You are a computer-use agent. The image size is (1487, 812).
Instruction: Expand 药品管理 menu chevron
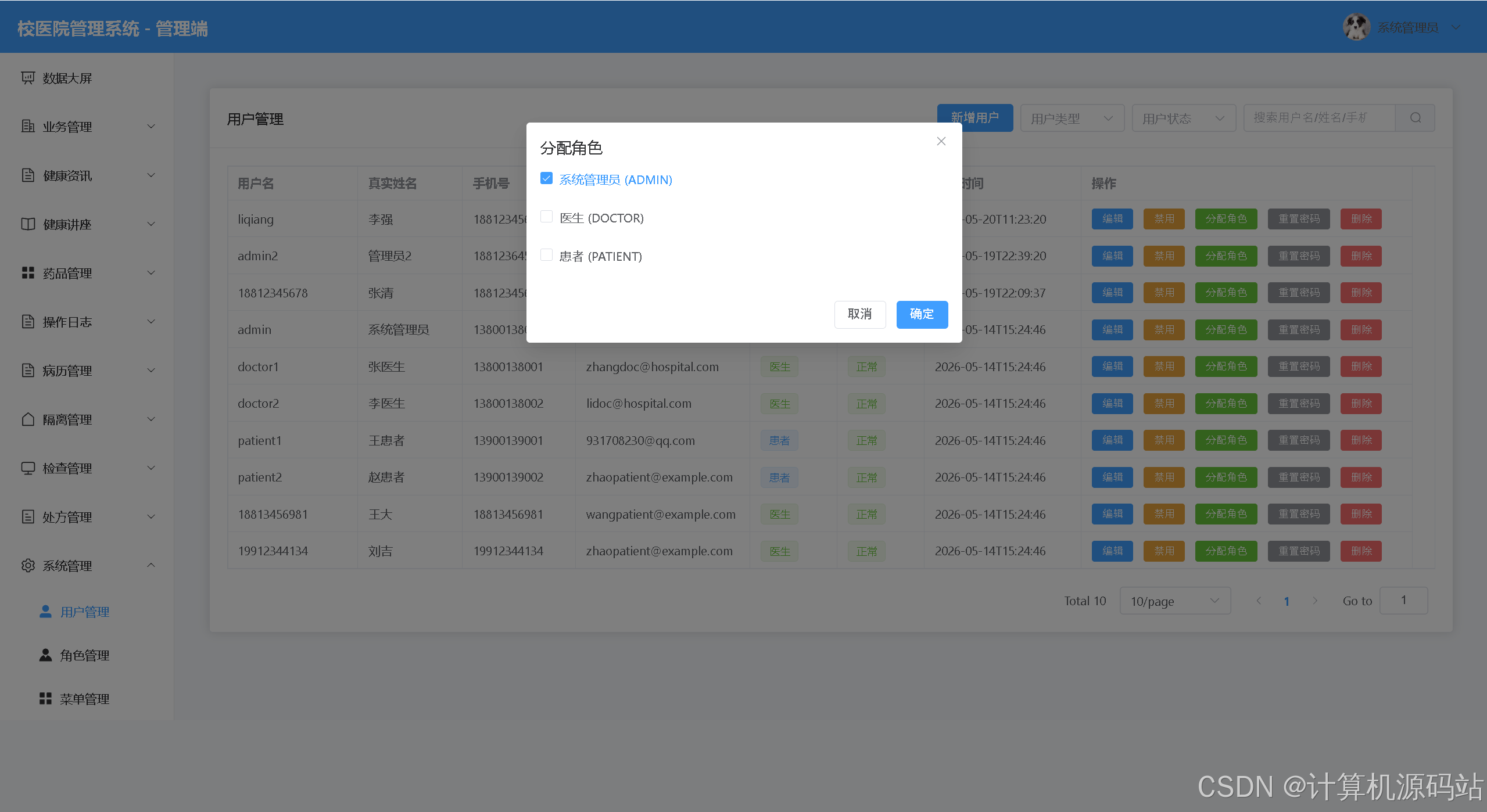[x=151, y=273]
